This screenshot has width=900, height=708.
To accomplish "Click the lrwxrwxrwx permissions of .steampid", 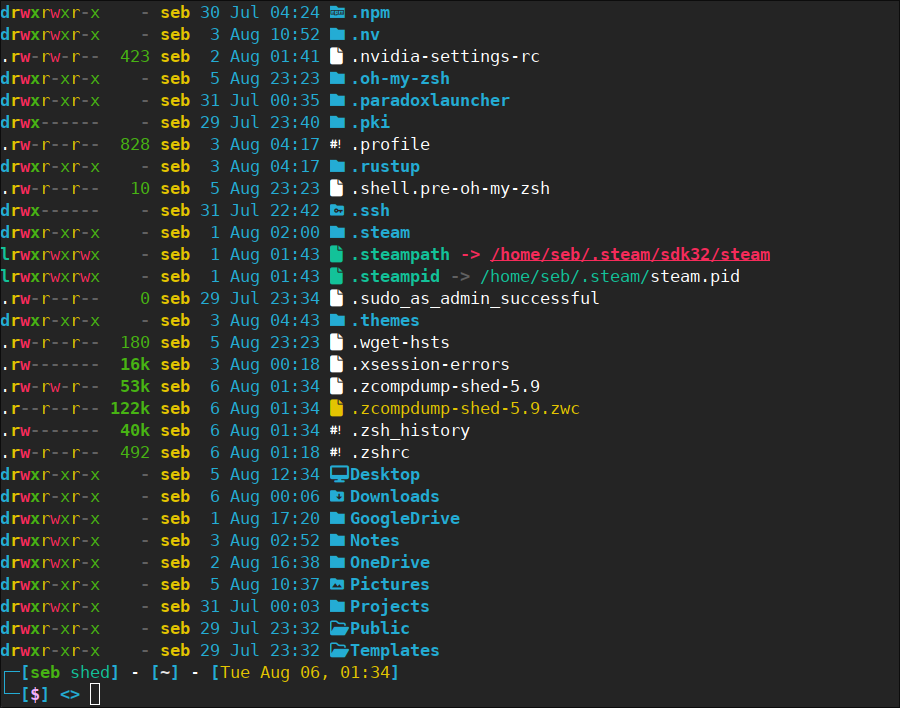I will (50, 276).
